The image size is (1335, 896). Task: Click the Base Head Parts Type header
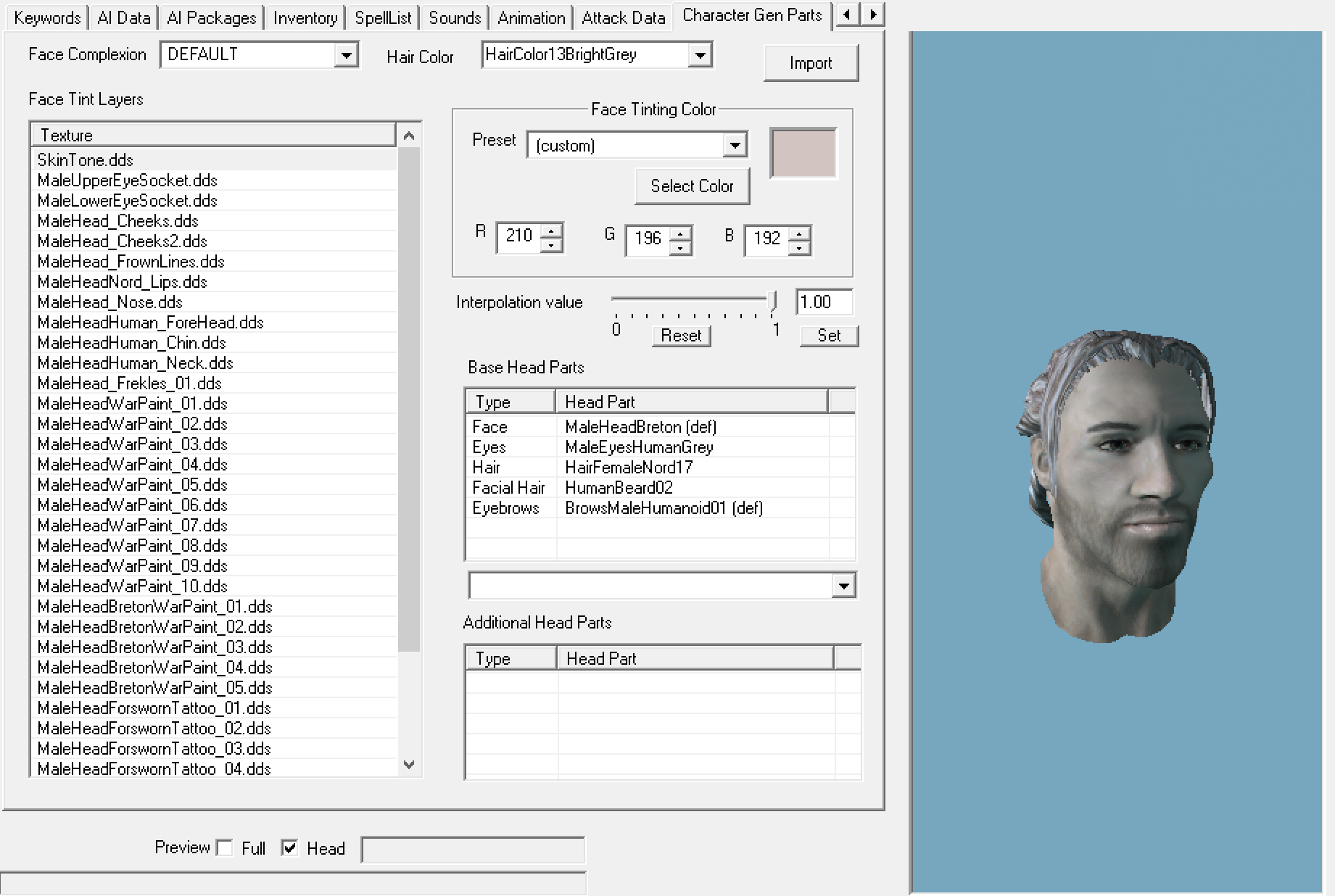pyautogui.click(x=511, y=402)
